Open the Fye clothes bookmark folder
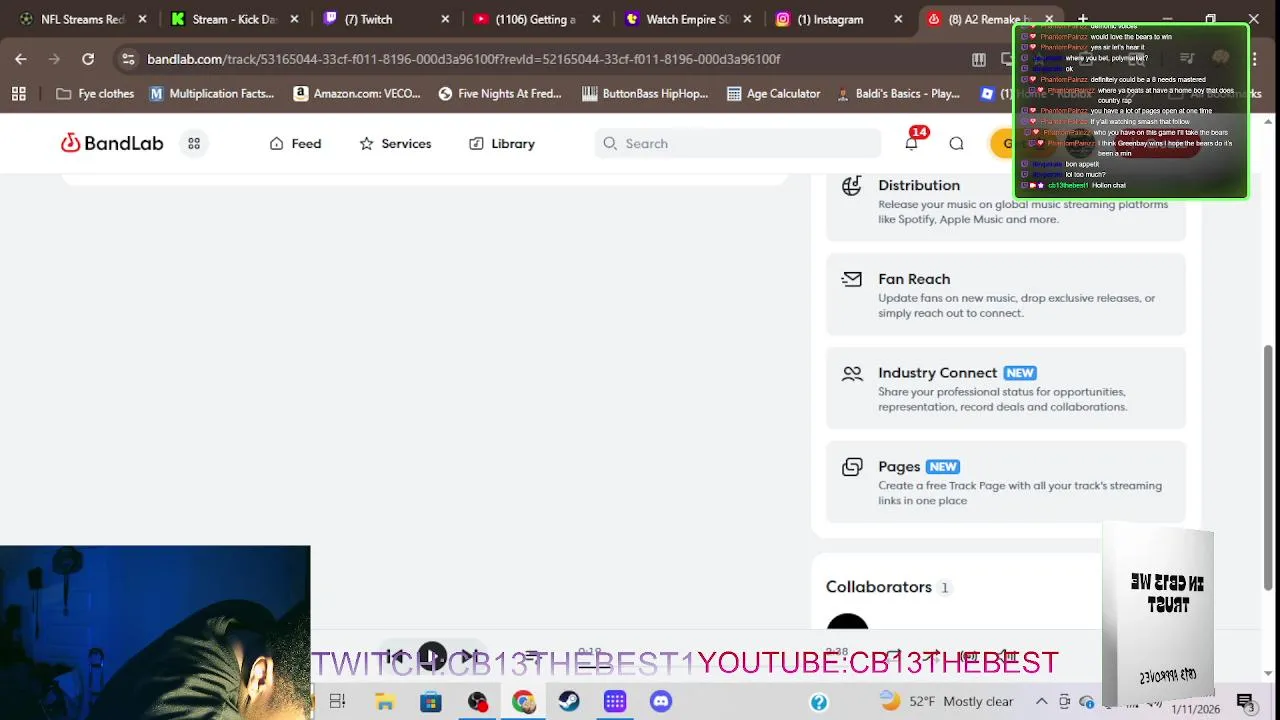1280x720 pixels. [x=95, y=93]
